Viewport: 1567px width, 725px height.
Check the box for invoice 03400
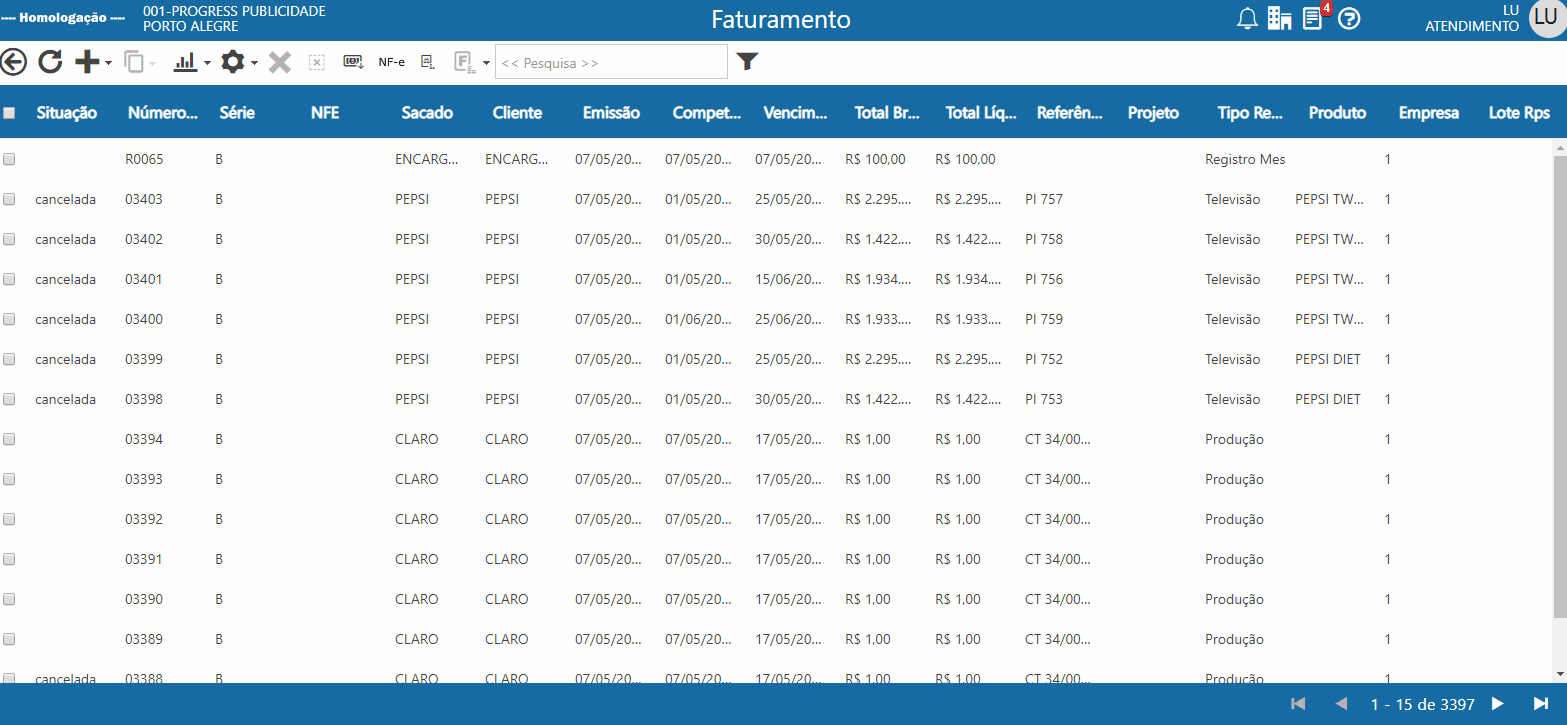coord(9,319)
